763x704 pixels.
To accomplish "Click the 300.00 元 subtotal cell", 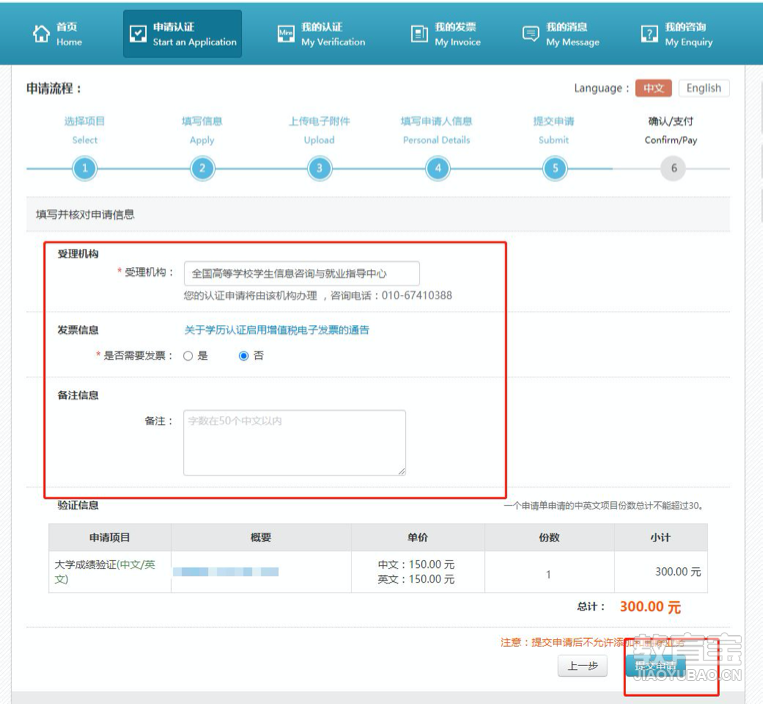I will pos(661,572).
